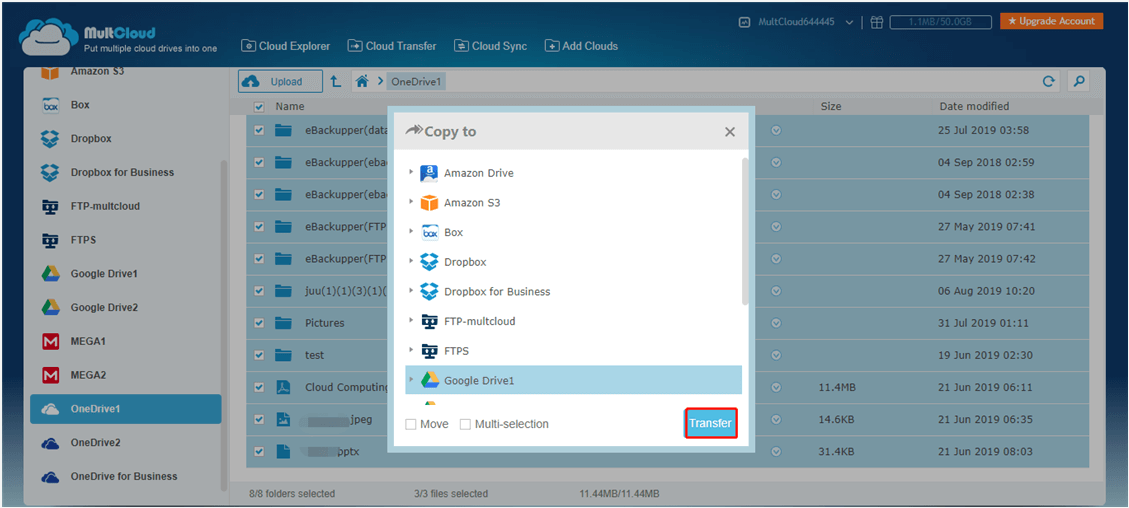
Task: Sort by Date modified column header
Action: [x=973, y=106]
